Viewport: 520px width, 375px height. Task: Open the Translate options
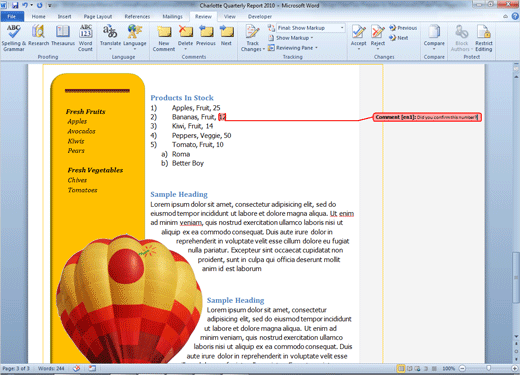[x=110, y=37]
